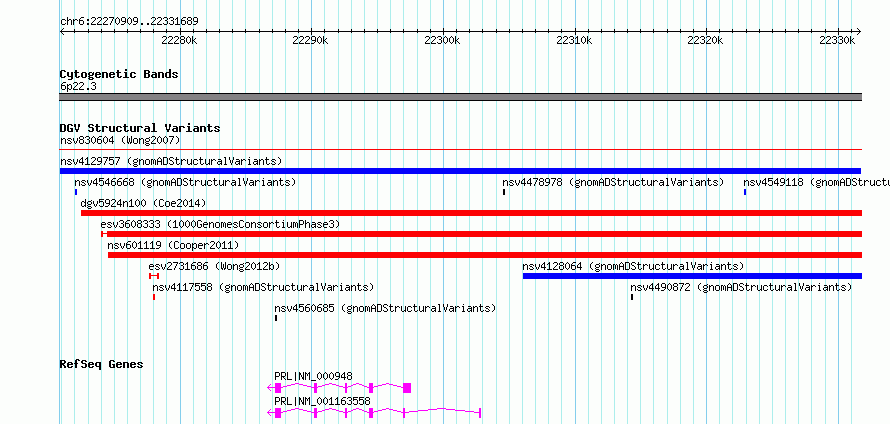Click the red nsv601119 variant bar
Viewport: 890px width, 424px height.
tap(485, 255)
